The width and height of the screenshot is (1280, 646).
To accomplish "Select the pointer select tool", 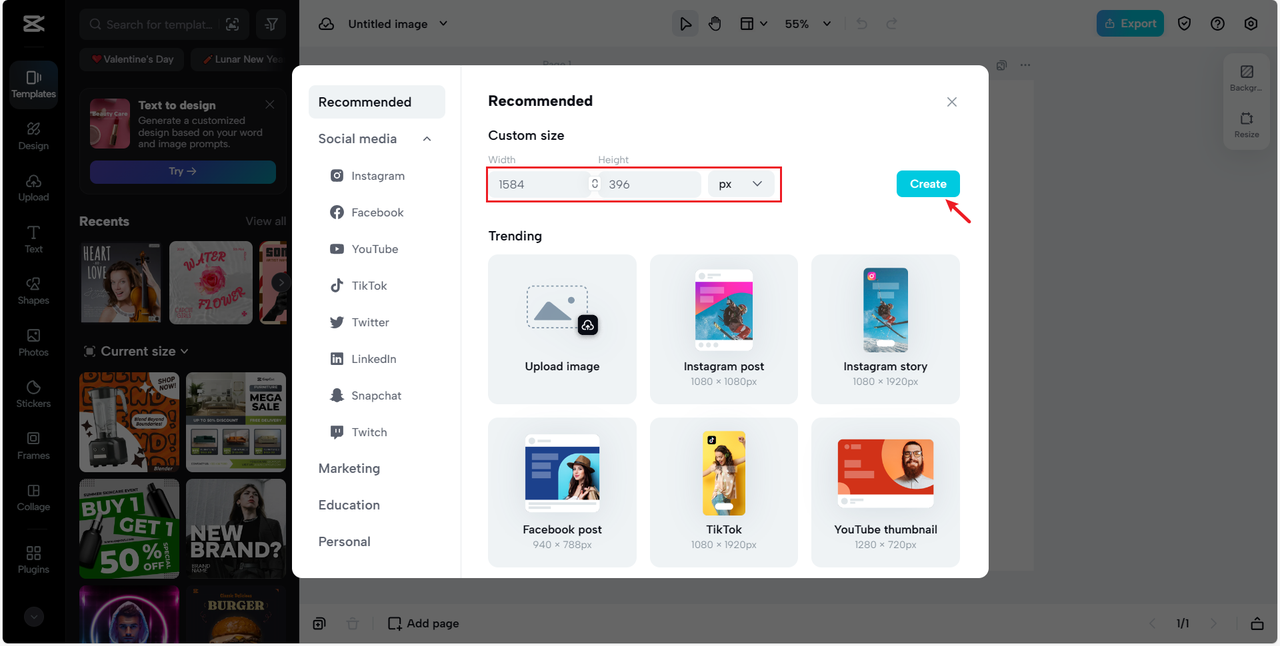I will point(685,24).
